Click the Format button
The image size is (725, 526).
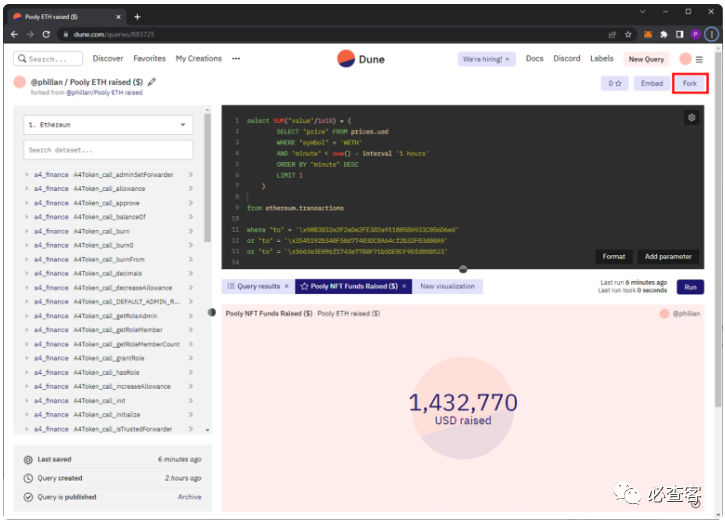(x=614, y=257)
